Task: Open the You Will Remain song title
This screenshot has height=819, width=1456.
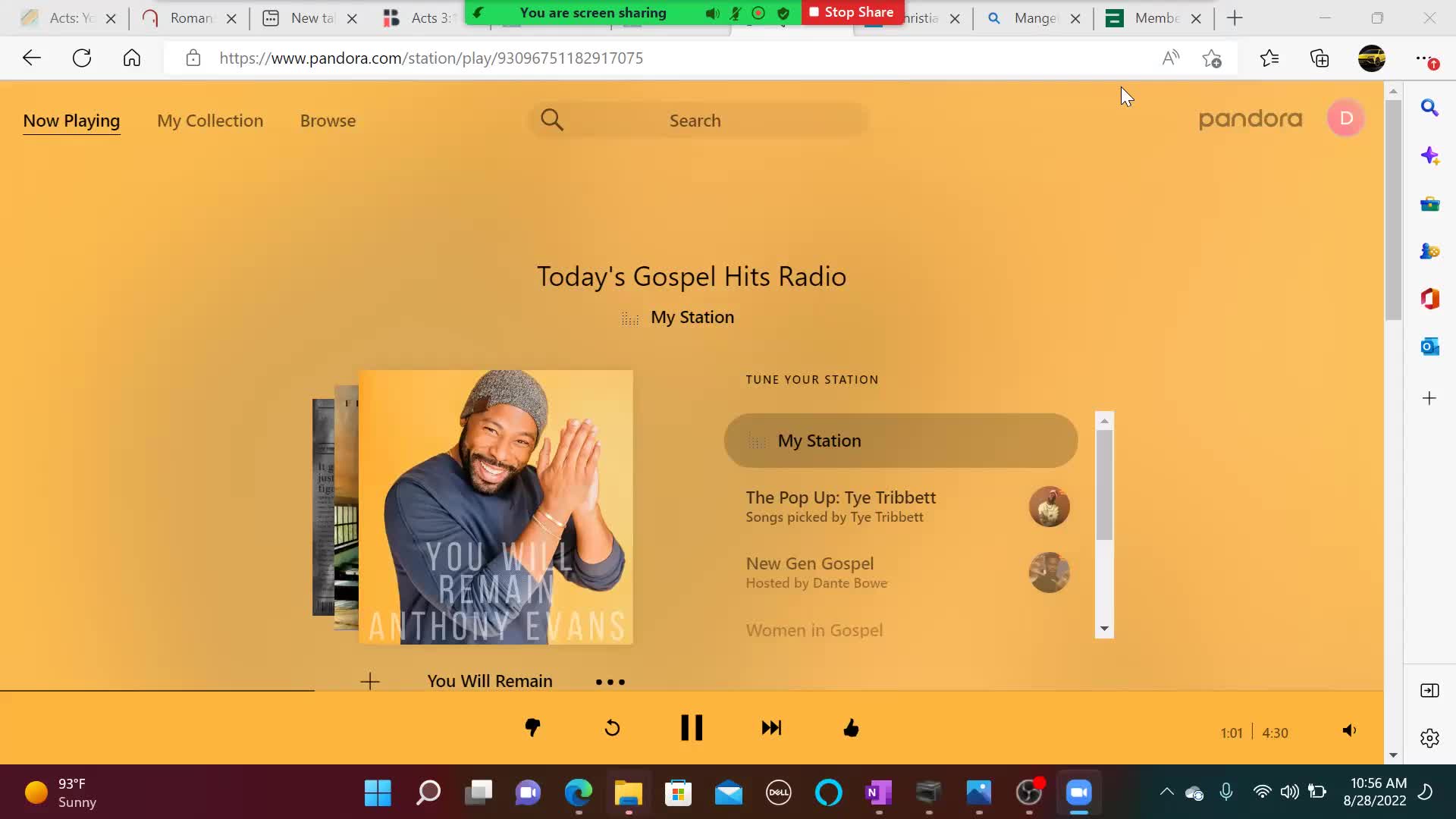Action: [x=490, y=681]
